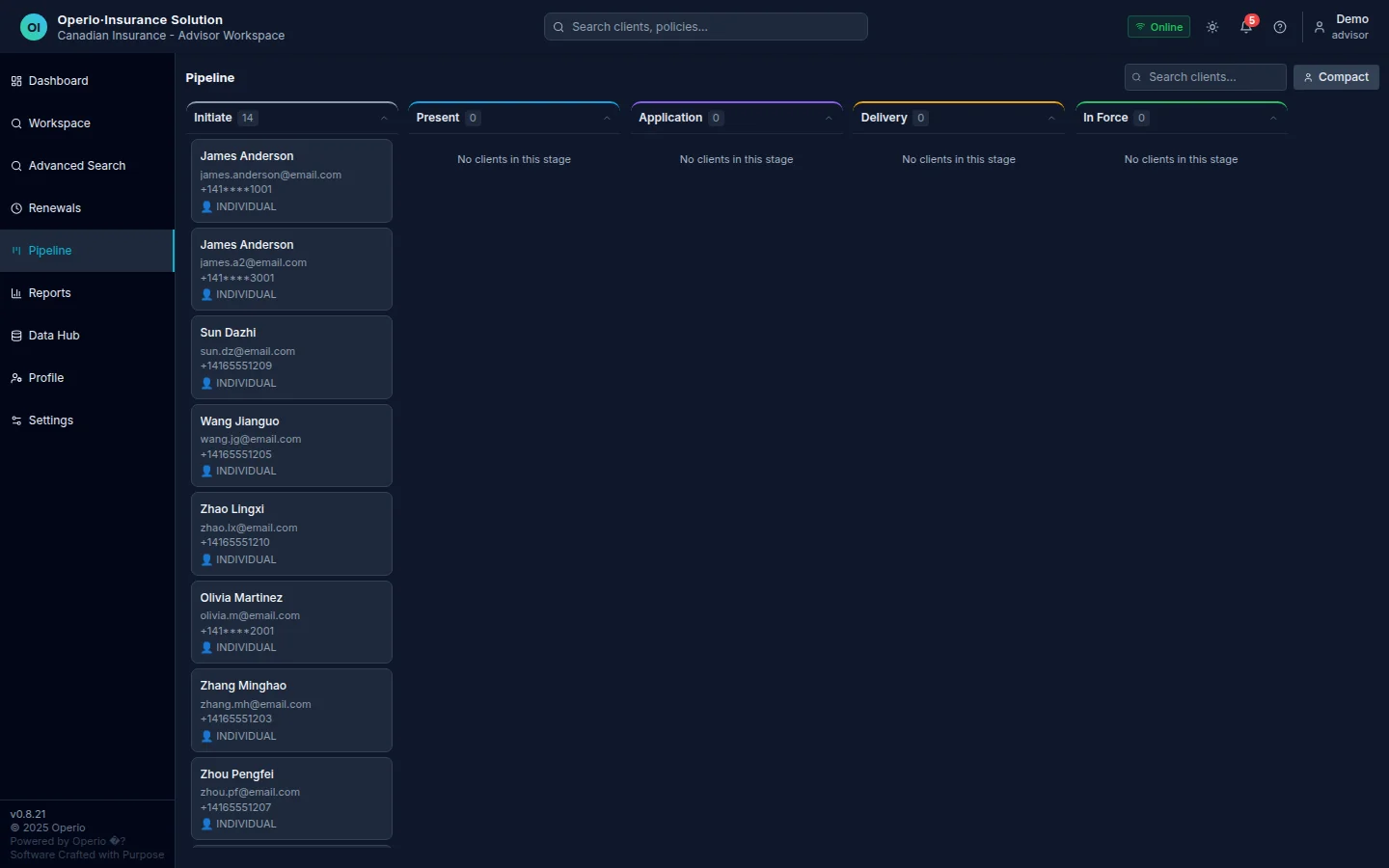The height and width of the screenshot is (868, 1389).
Task: Click sun.dz@email.com email text
Action: pyautogui.click(x=248, y=351)
